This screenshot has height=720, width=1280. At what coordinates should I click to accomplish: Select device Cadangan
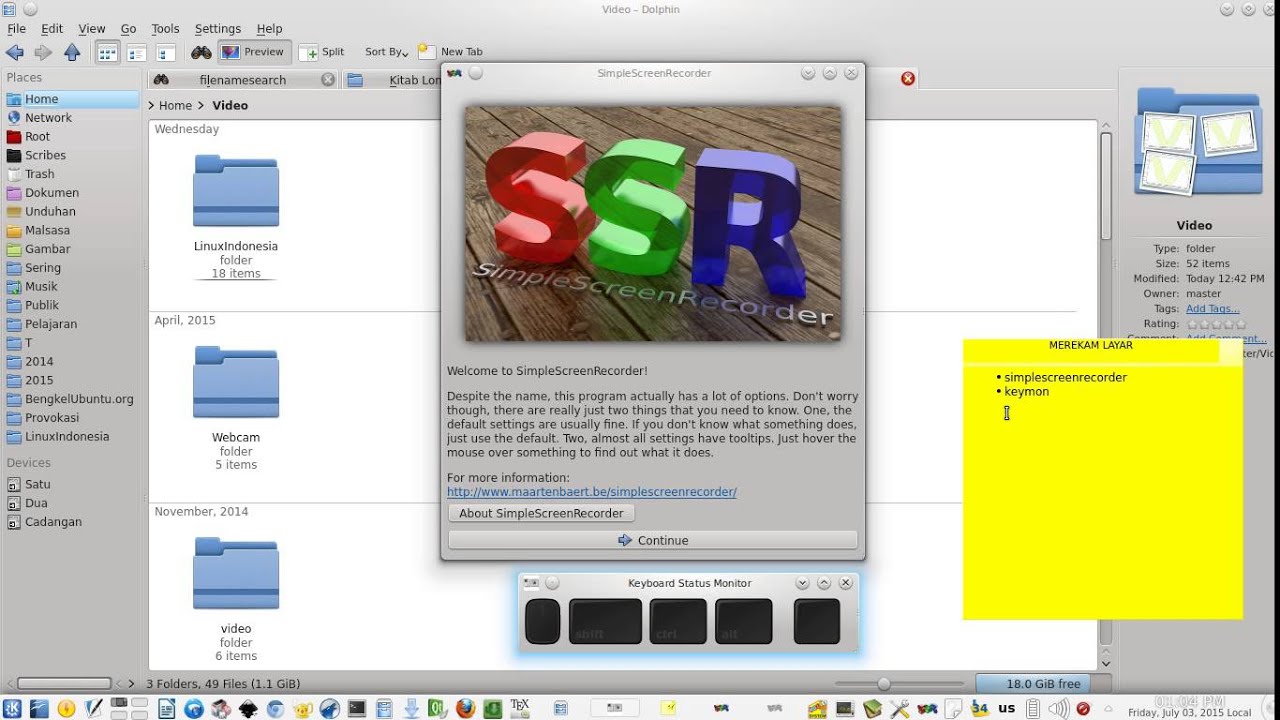pyautogui.click(x=71, y=522)
